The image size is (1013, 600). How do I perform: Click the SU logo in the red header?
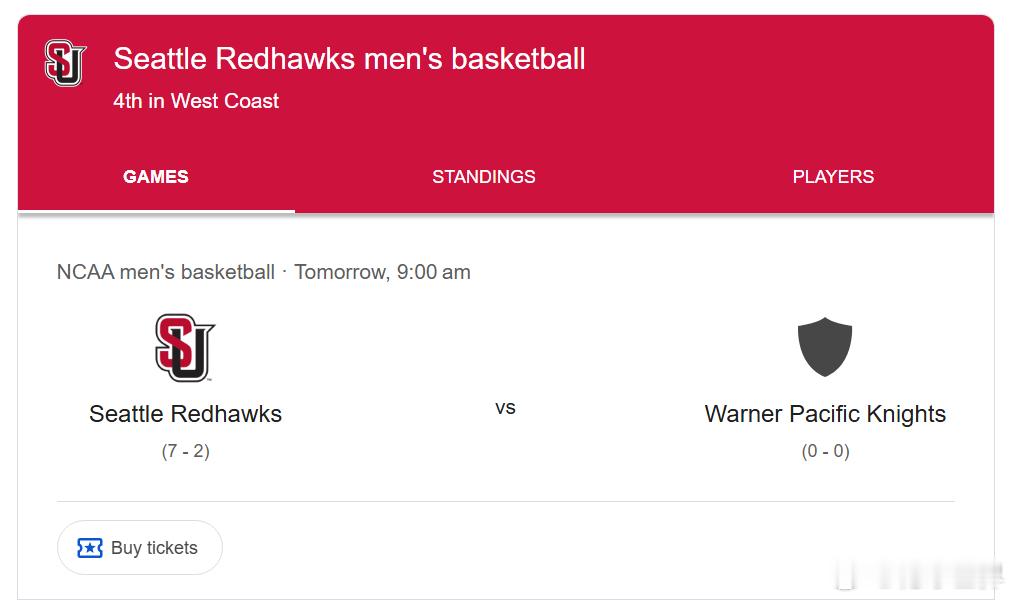pos(65,63)
